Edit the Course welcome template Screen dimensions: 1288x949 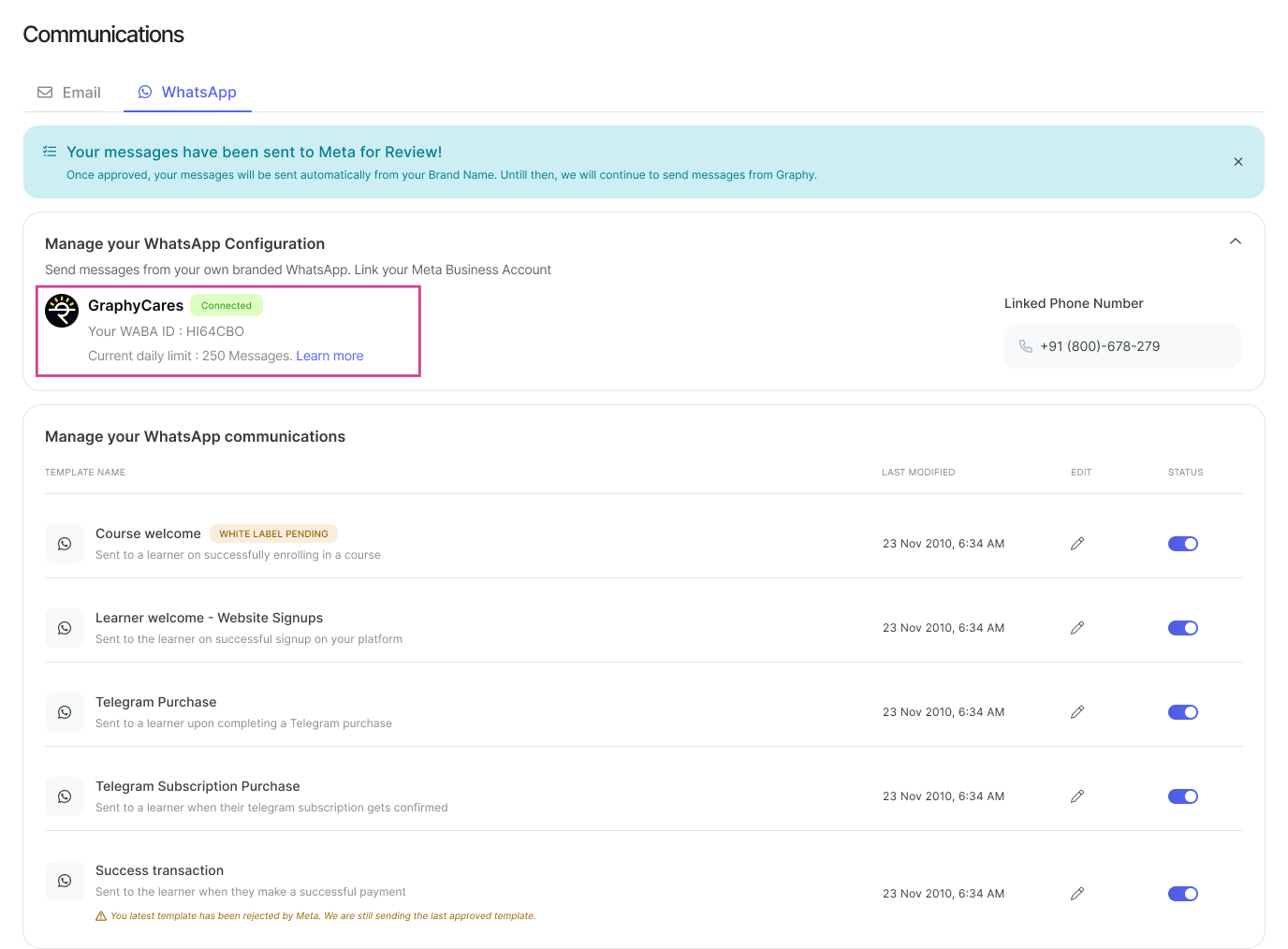(1077, 544)
